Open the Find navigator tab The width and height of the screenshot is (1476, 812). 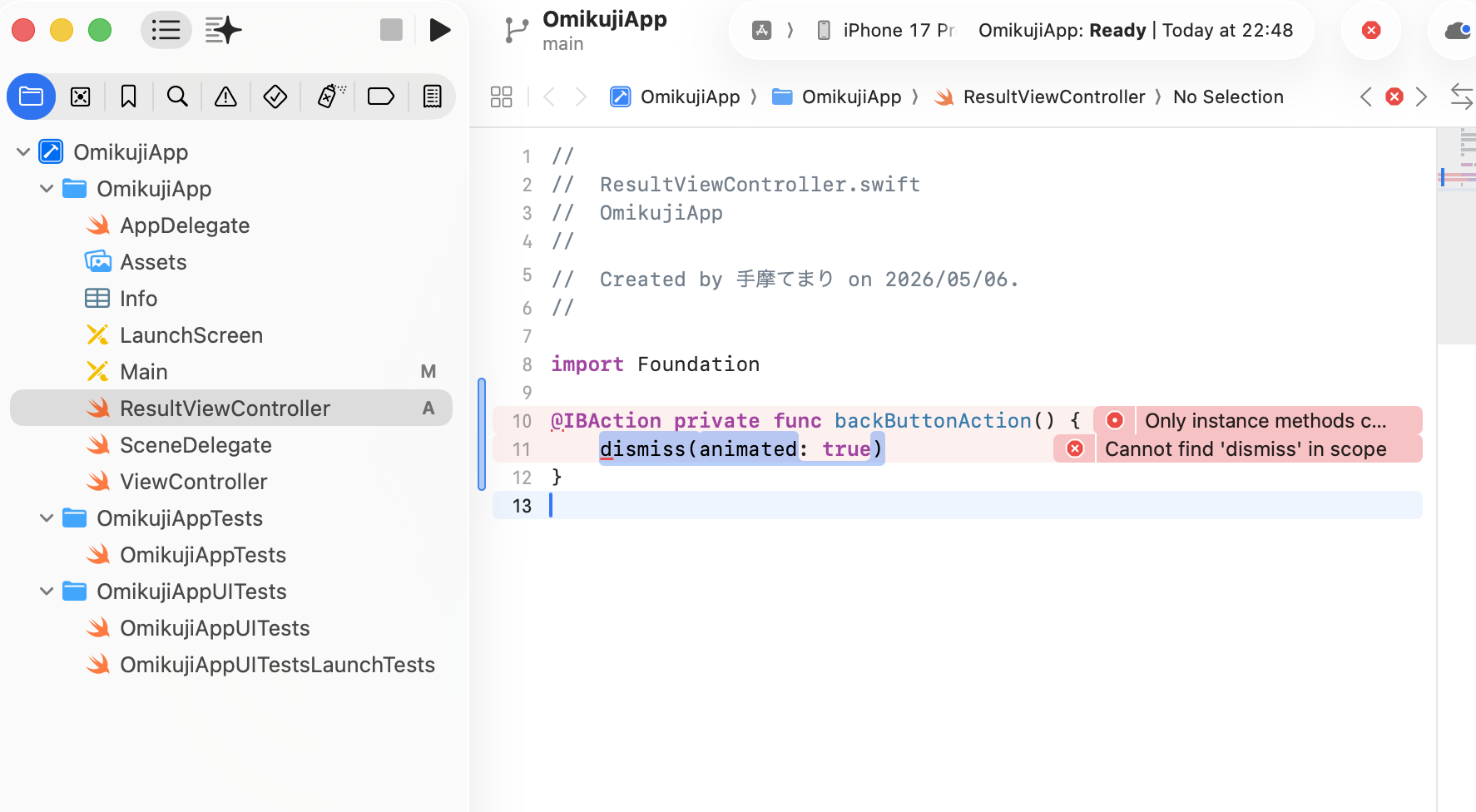coord(177,97)
